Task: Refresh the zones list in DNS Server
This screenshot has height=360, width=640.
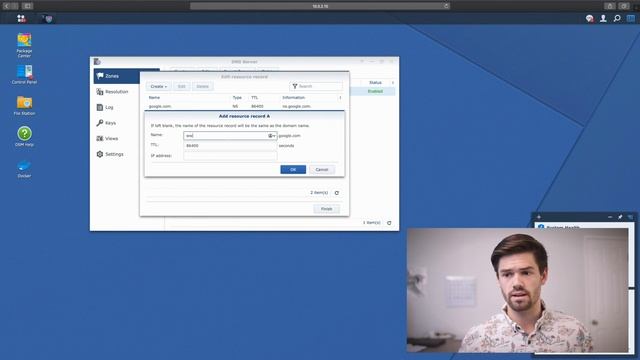Action: tap(389, 223)
